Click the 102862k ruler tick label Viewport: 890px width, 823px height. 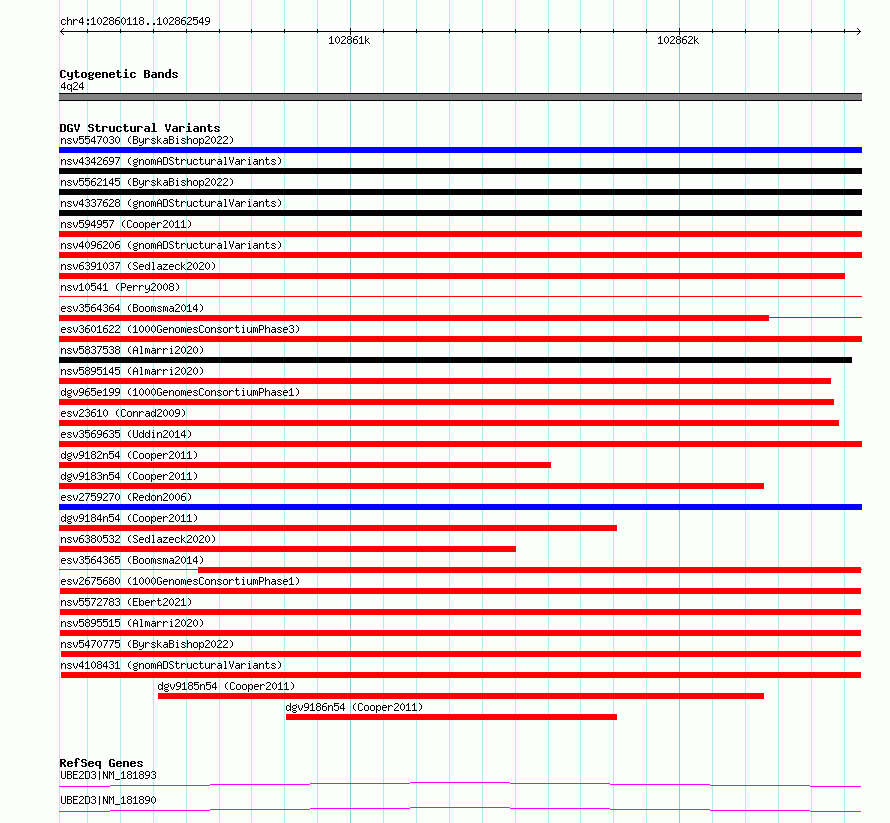click(678, 40)
